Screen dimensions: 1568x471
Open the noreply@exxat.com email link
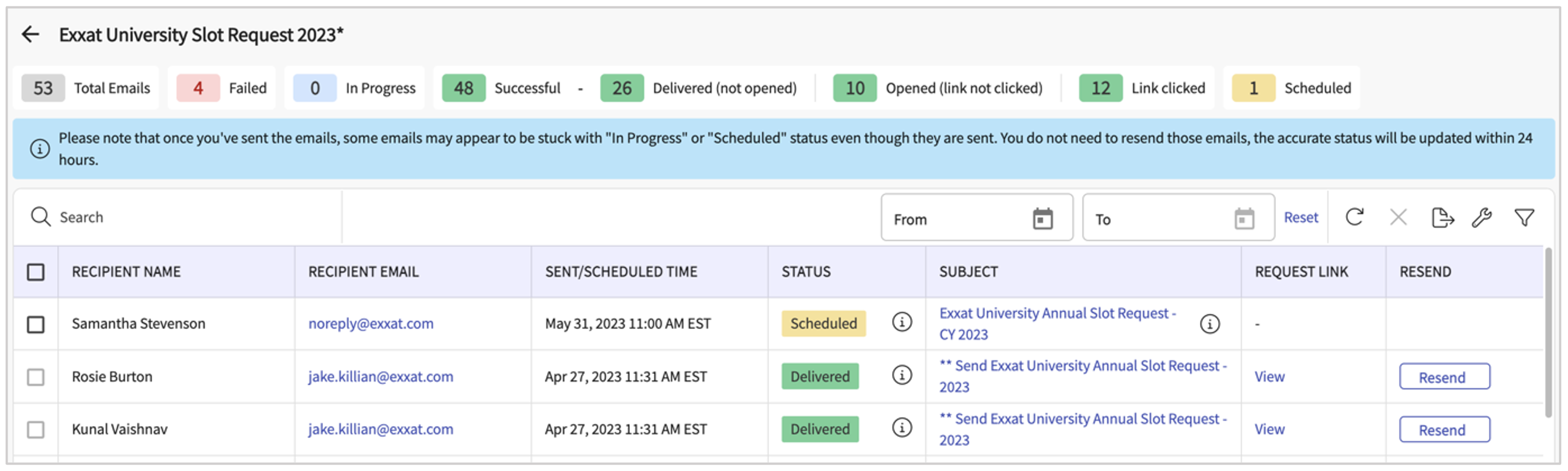(x=371, y=324)
